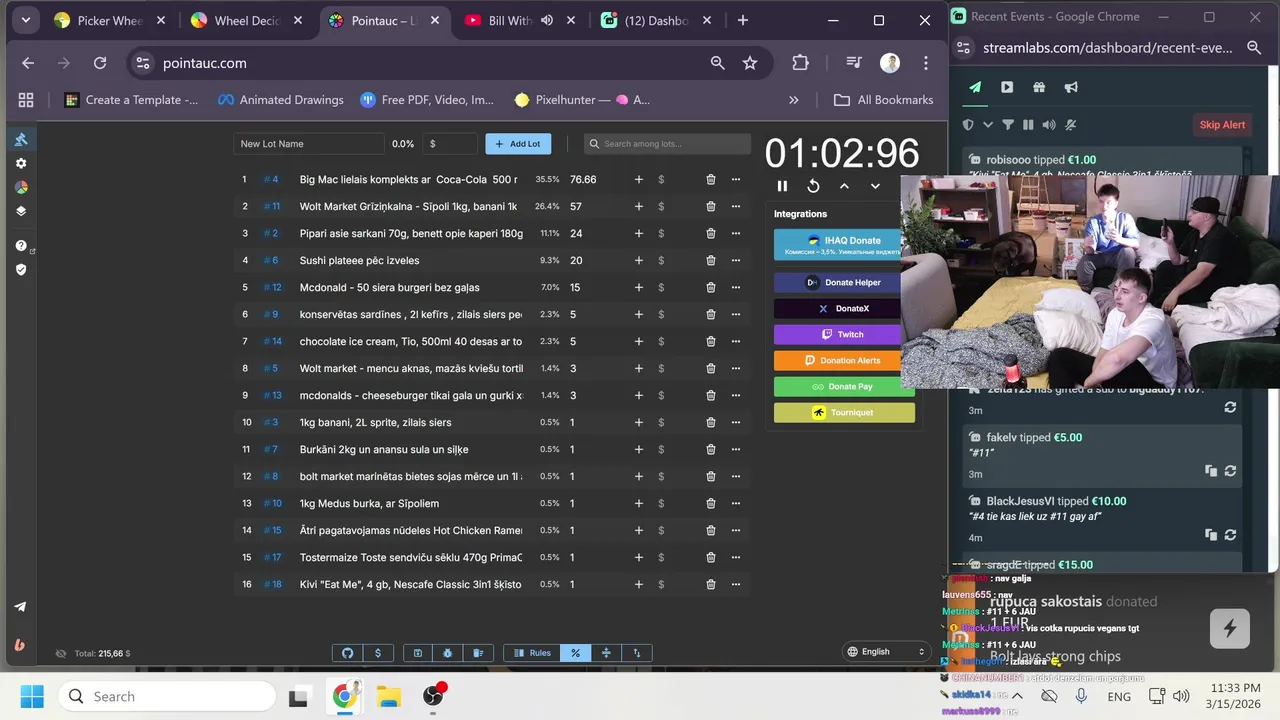Click the save icon in bottom toolbar
This screenshot has width=1280, height=720.
[418, 653]
